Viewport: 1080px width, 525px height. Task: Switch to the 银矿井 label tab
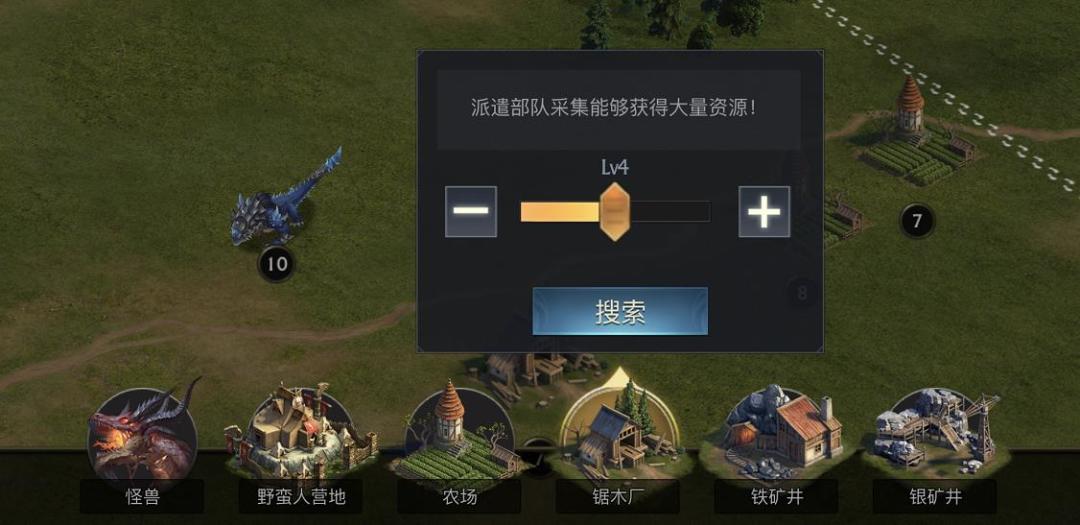click(x=935, y=497)
